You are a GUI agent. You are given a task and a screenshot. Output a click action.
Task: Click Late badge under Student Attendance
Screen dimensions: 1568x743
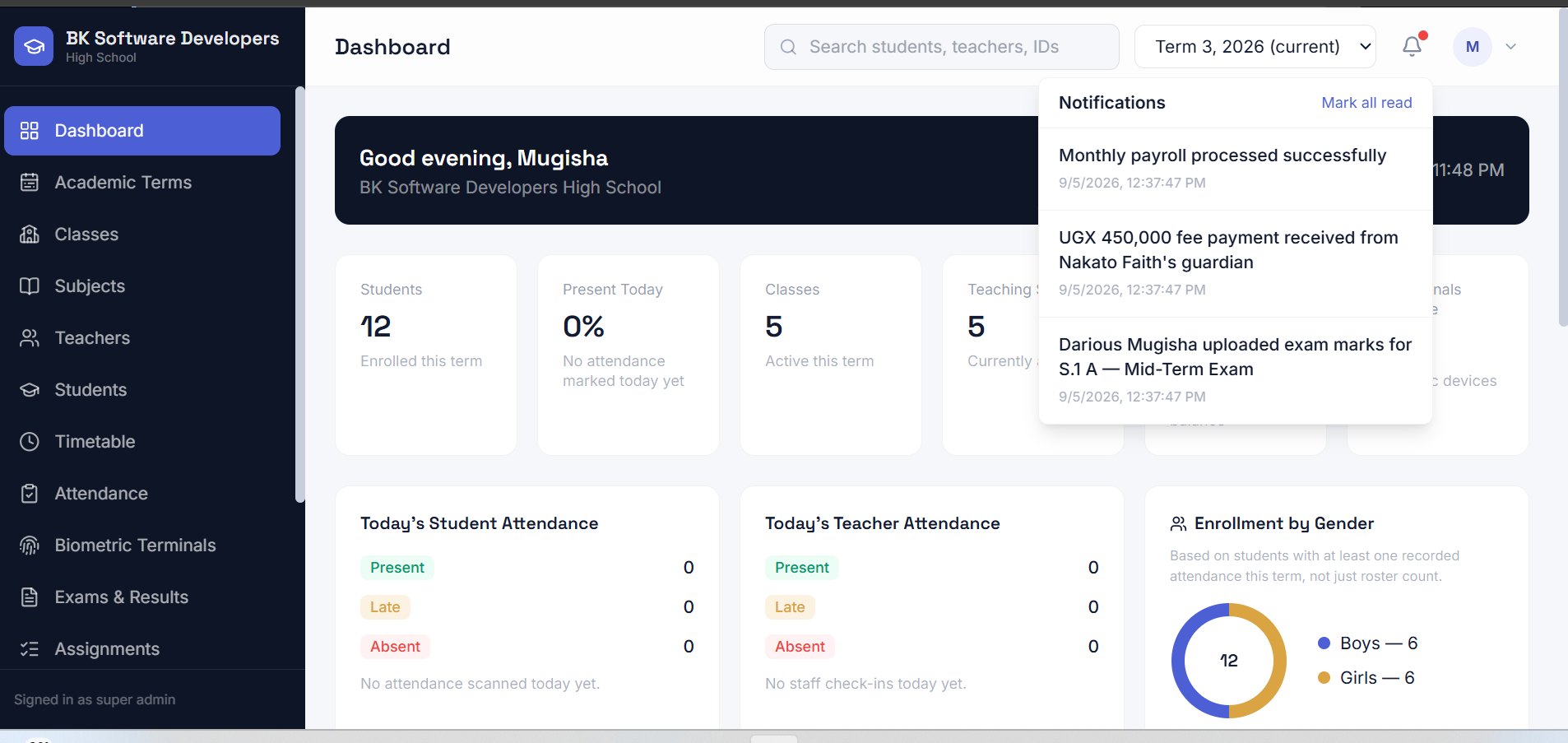pos(385,607)
